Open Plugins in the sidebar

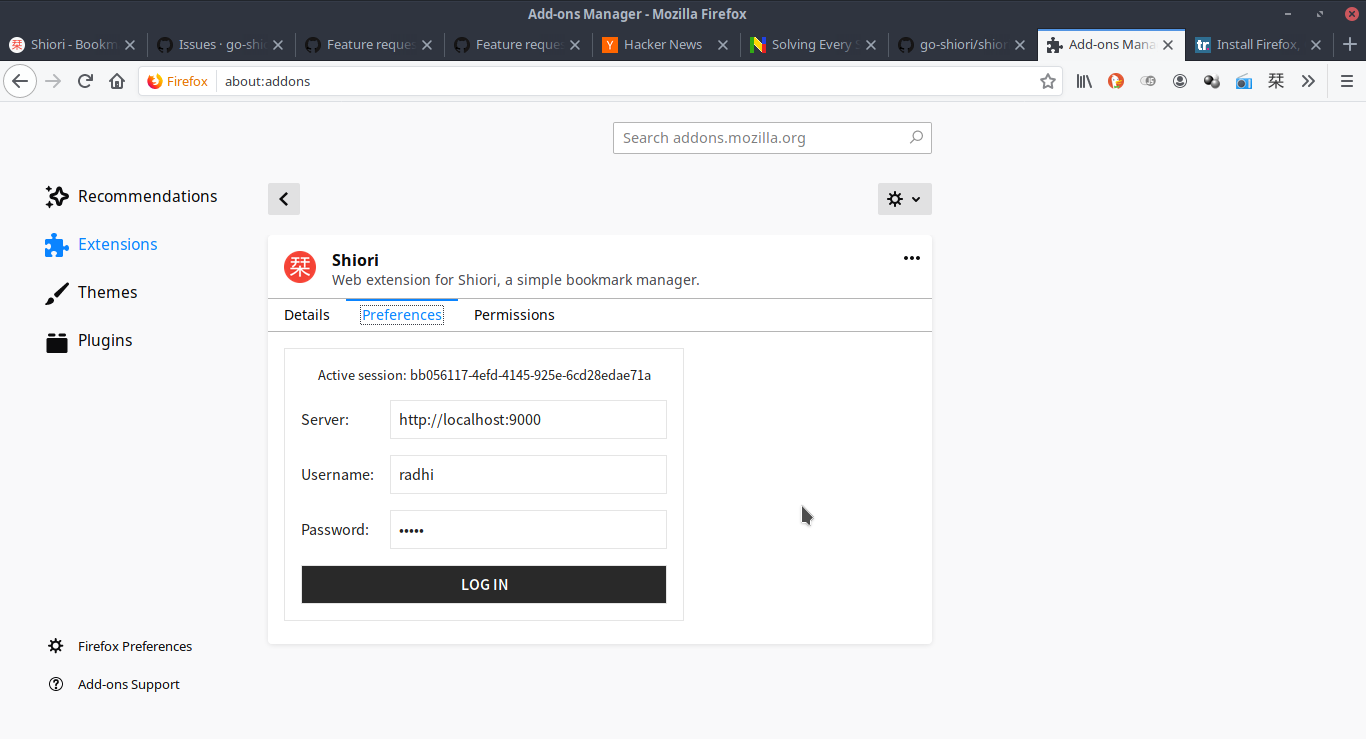coord(89,340)
